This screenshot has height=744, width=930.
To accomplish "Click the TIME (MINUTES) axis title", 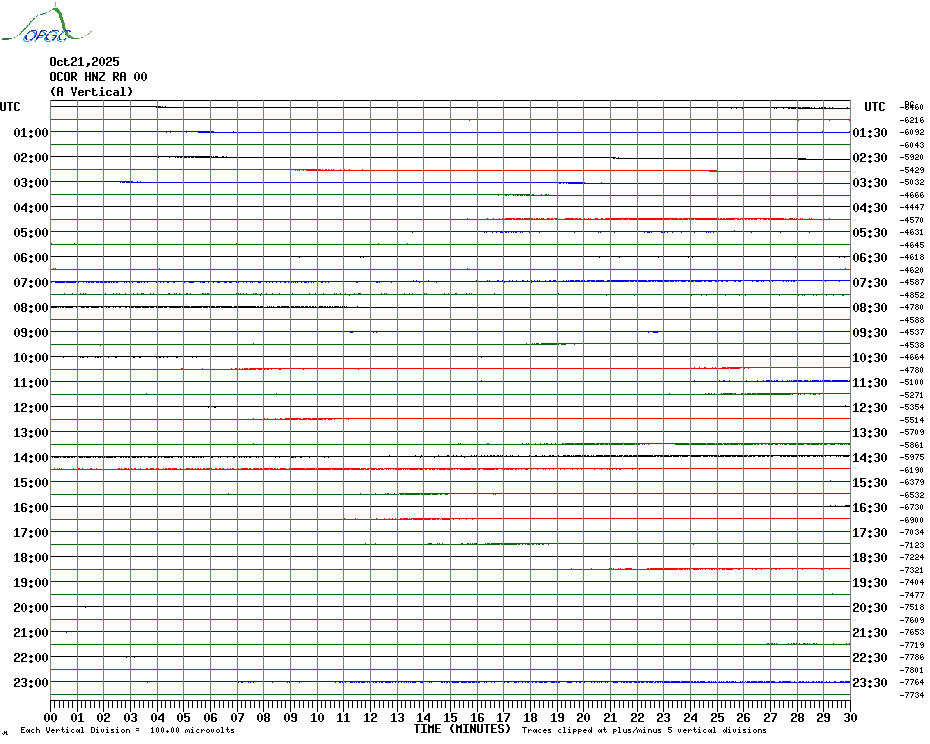I will click(x=462, y=729).
